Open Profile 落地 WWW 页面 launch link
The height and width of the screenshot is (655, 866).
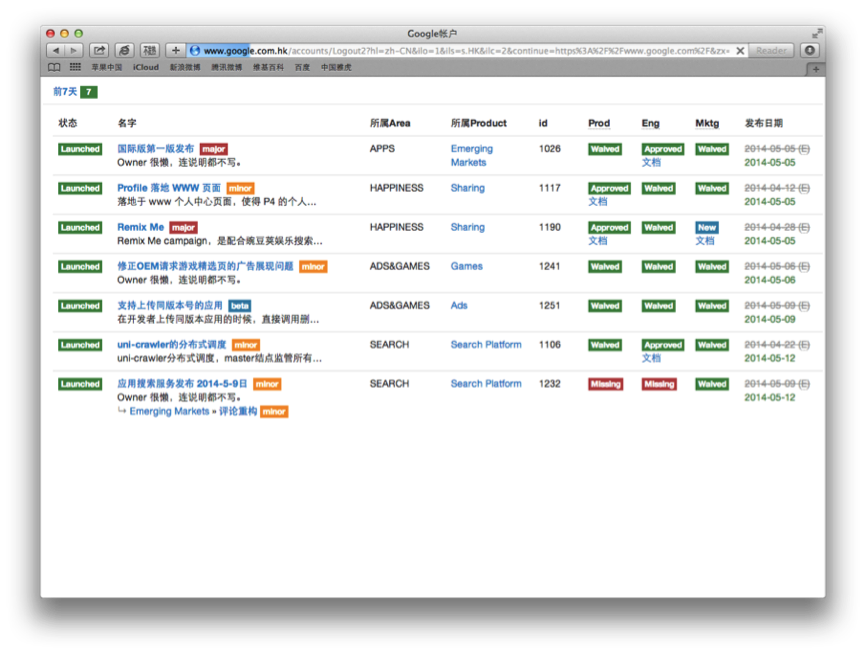pyautogui.click(x=168, y=188)
